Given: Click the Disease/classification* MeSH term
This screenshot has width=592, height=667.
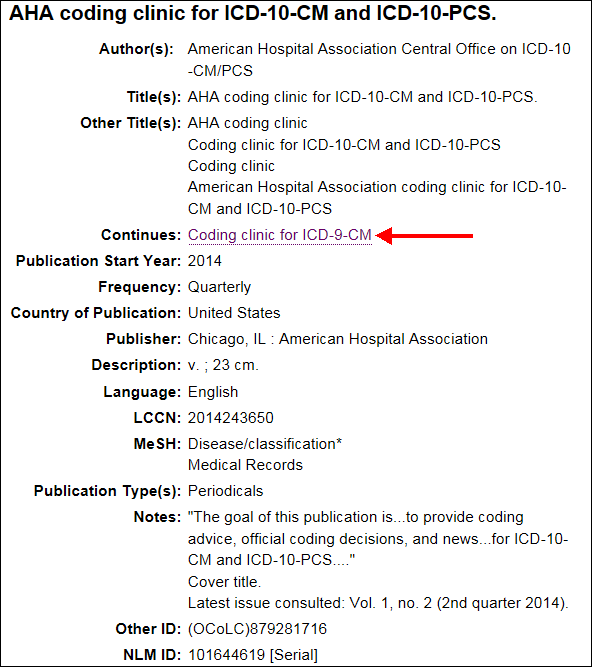Looking at the screenshot, I should 265,444.
